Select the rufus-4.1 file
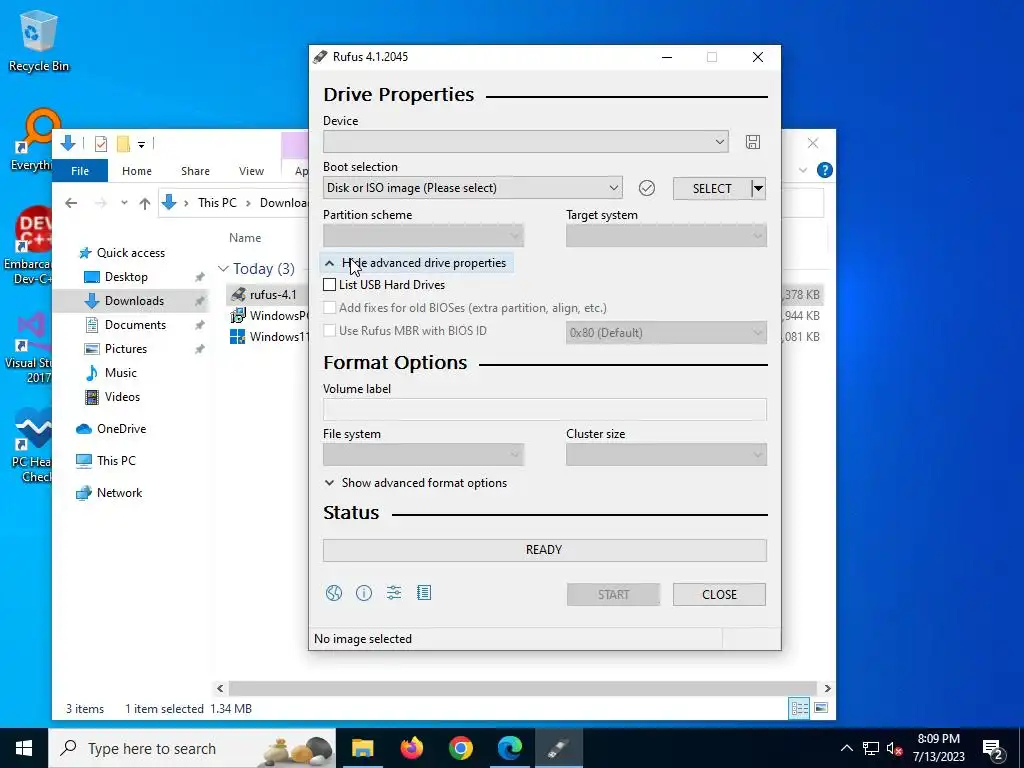 tap(273, 295)
